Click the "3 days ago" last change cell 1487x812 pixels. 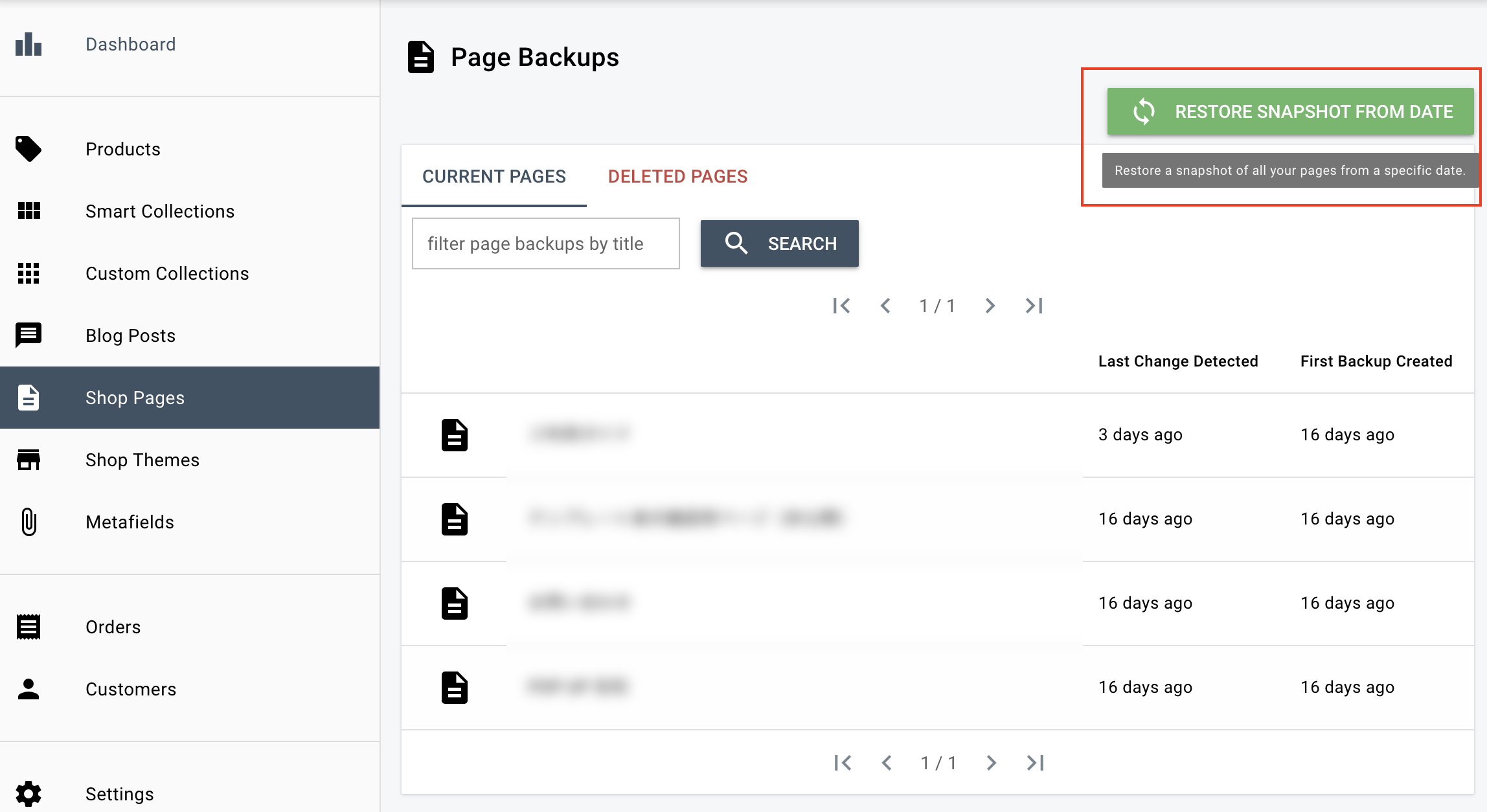1141,435
